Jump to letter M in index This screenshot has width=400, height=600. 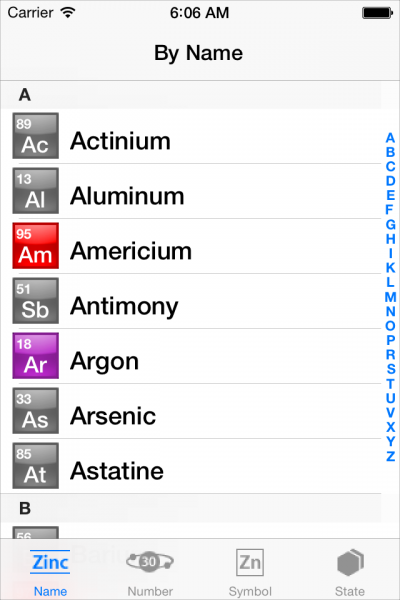[x=390, y=297]
